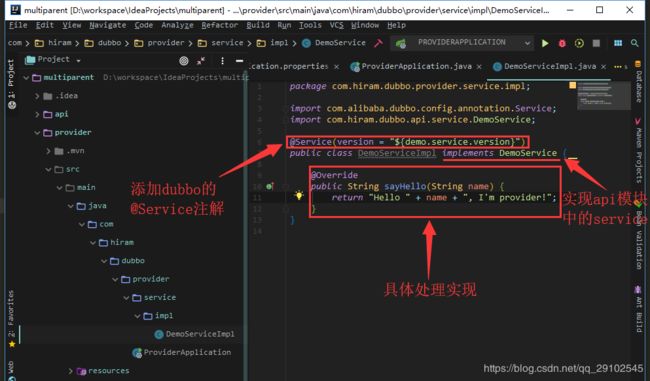Image resolution: width=650 pixels, height=381 pixels.
Task: Open Project panel options menu
Action: [222, 61]
